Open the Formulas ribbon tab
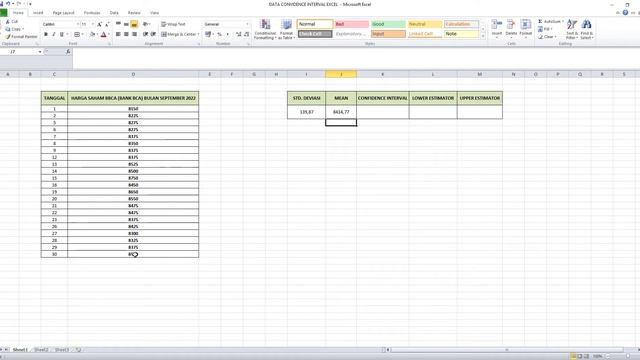The image size is (640, 360). tap(92, 13)
